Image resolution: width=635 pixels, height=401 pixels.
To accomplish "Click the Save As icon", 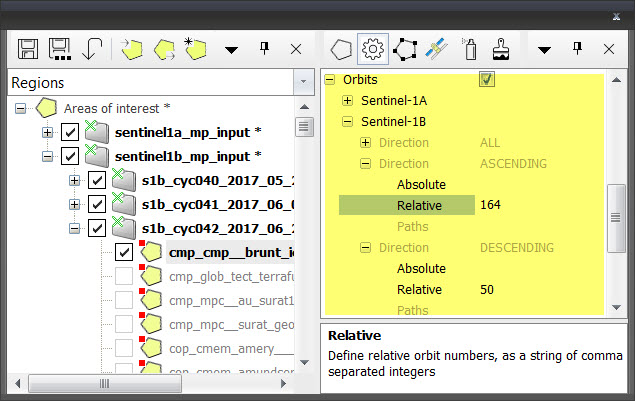I will point(59,48).
